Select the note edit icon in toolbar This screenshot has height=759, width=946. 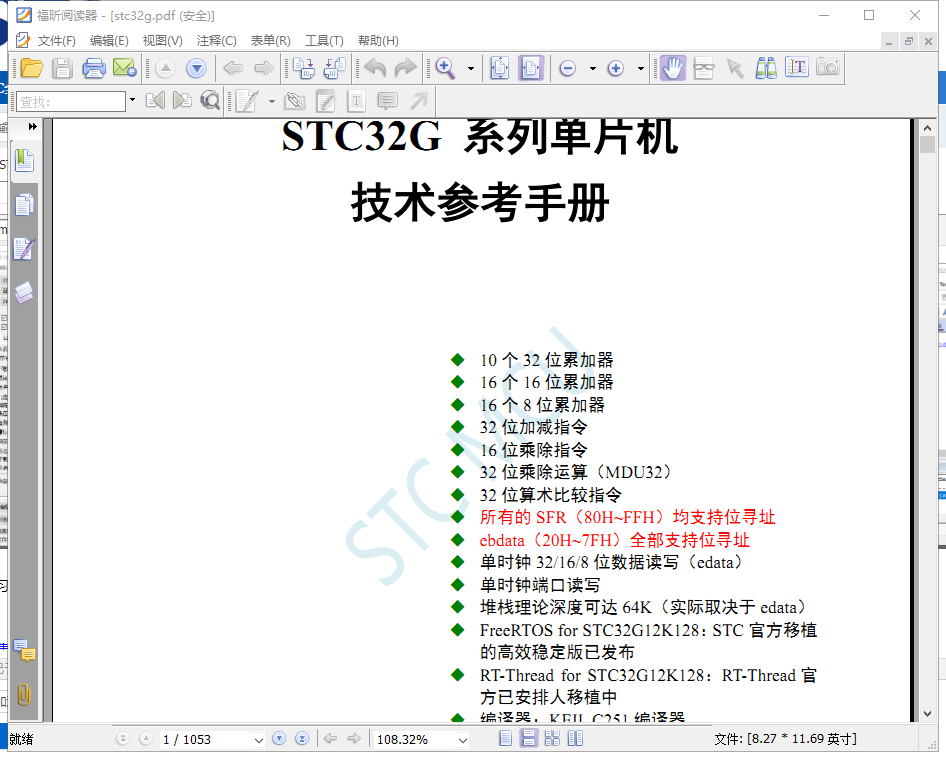[x=325, y=101]
